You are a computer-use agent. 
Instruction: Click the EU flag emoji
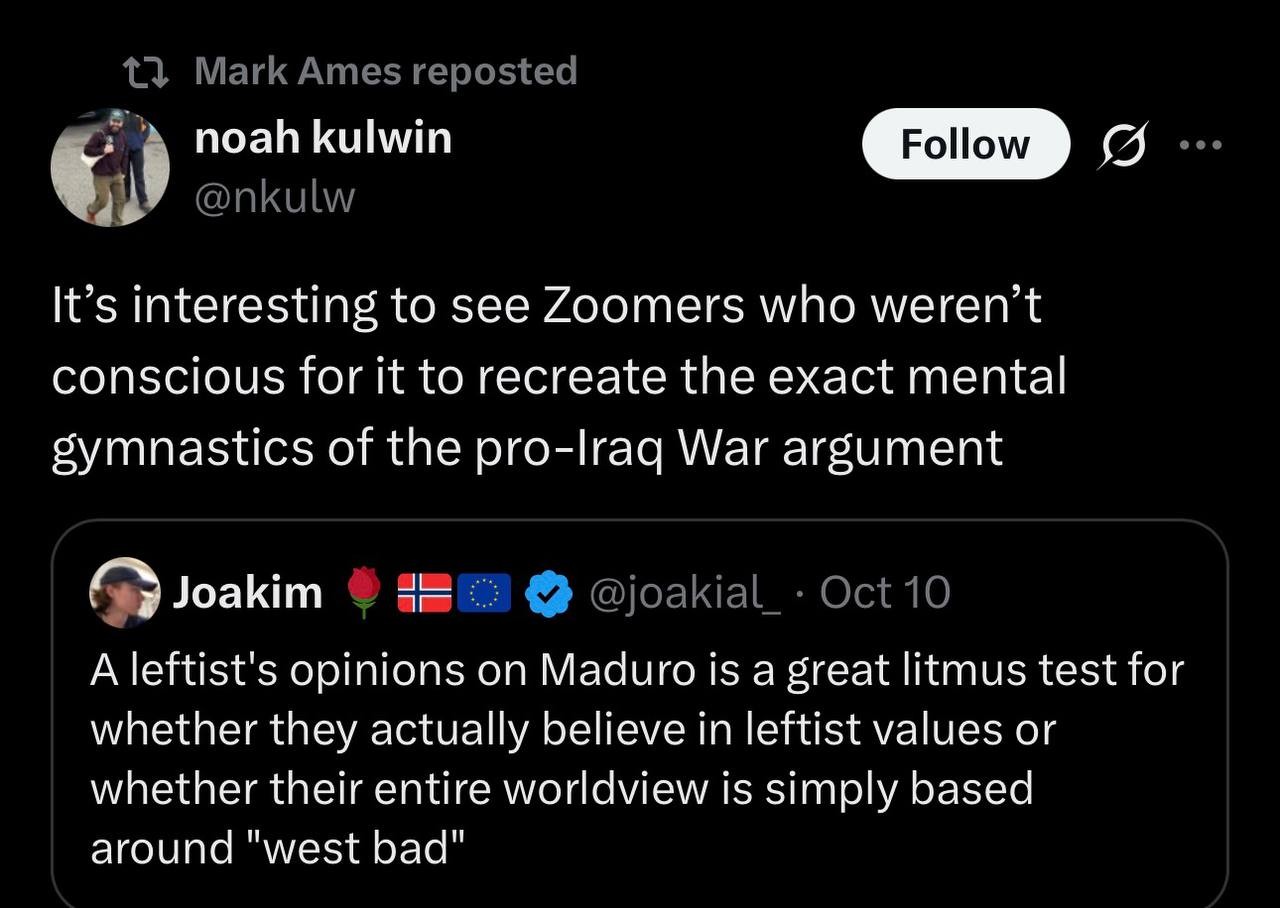click(x=485, y=593)
